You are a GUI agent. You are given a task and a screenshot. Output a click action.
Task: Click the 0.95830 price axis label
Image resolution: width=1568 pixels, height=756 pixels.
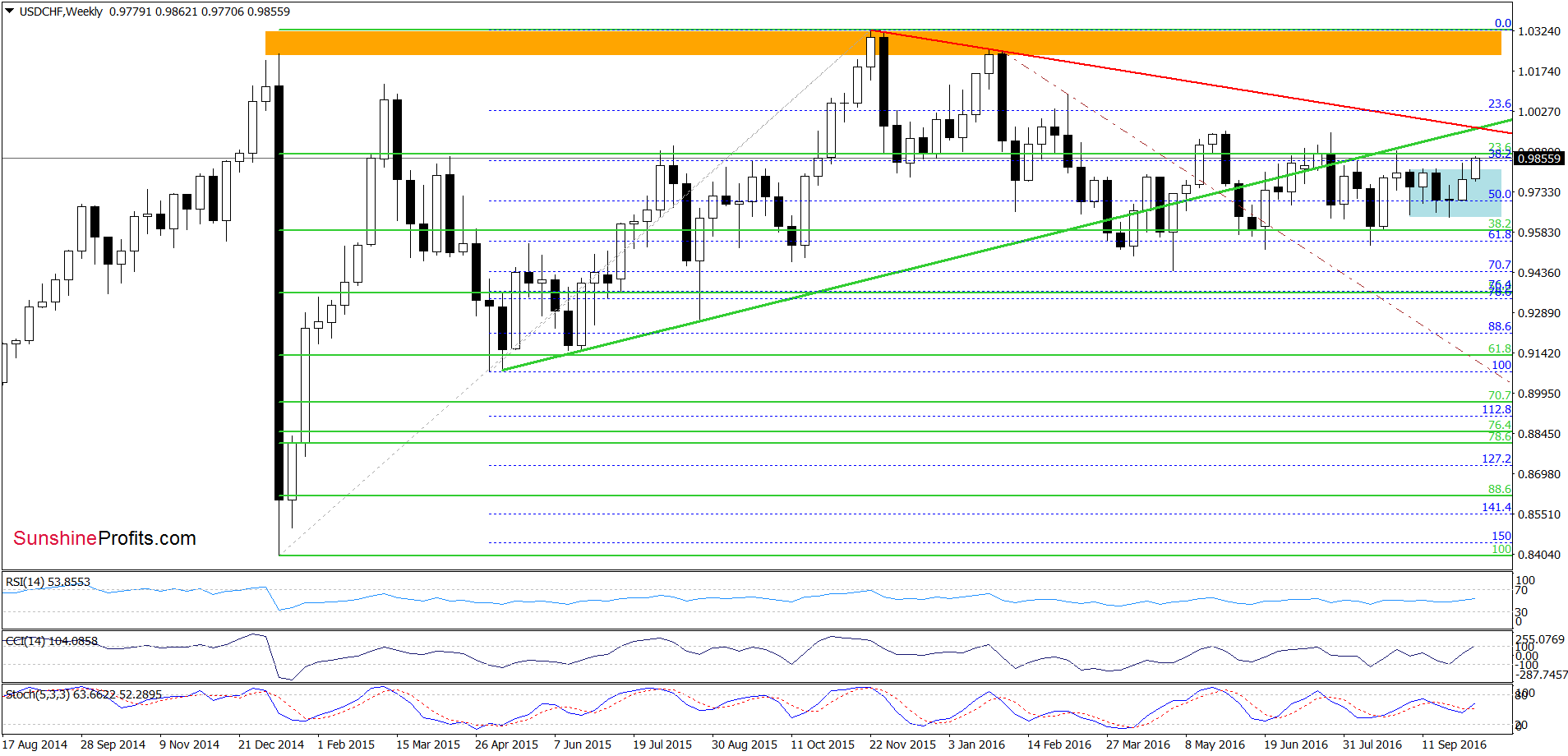click(x=1538, y=233)
